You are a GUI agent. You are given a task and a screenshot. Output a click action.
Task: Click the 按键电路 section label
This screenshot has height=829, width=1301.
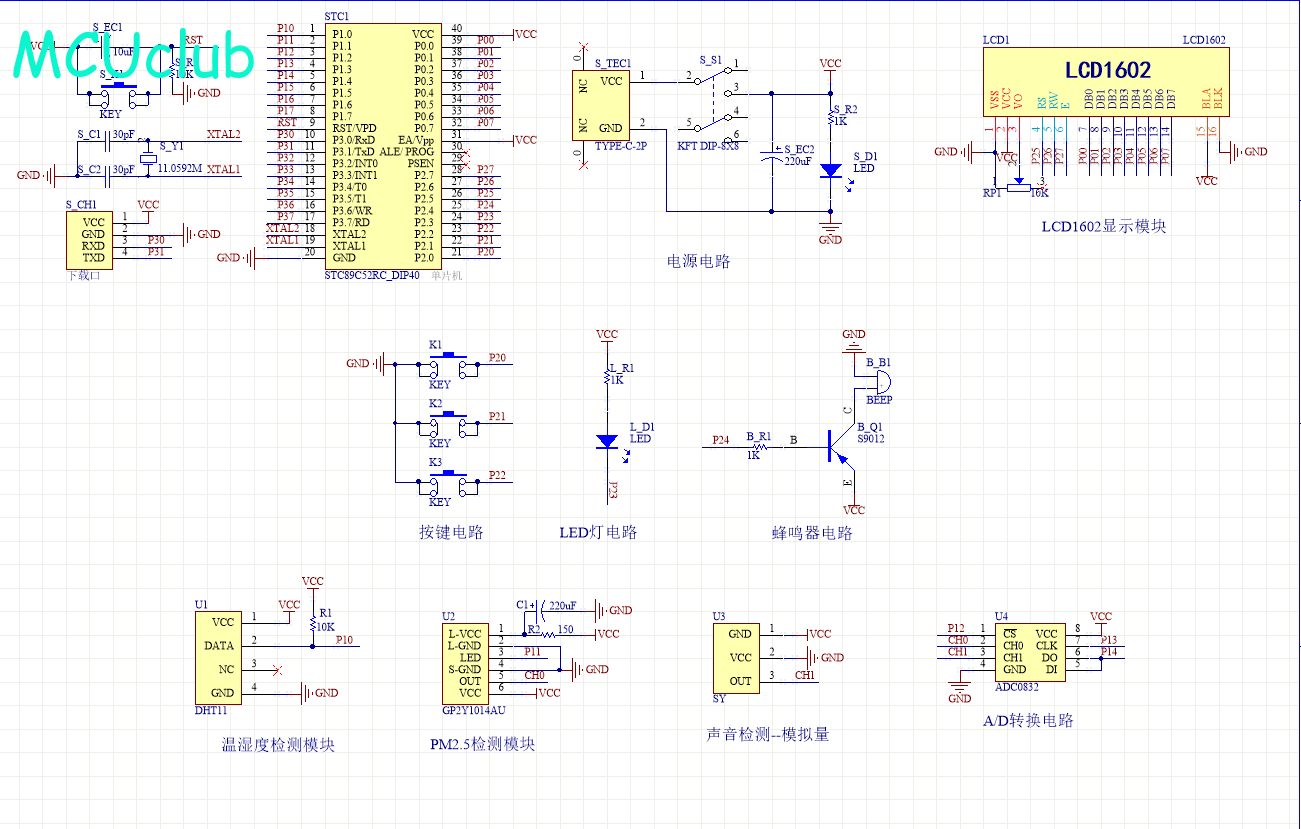coord(451,533)
